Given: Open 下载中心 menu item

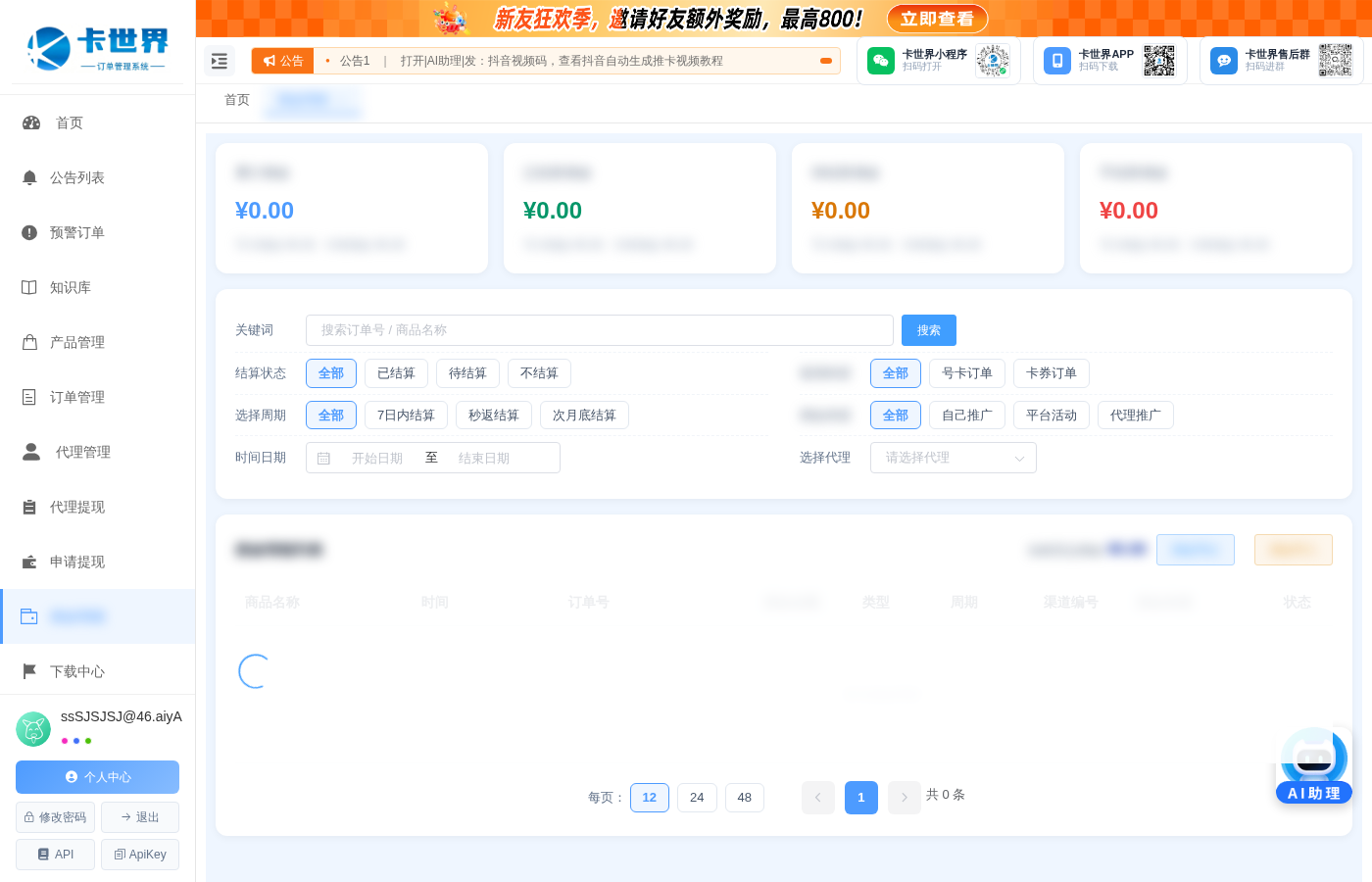Looking at the screenshot, I should [98, 671].
